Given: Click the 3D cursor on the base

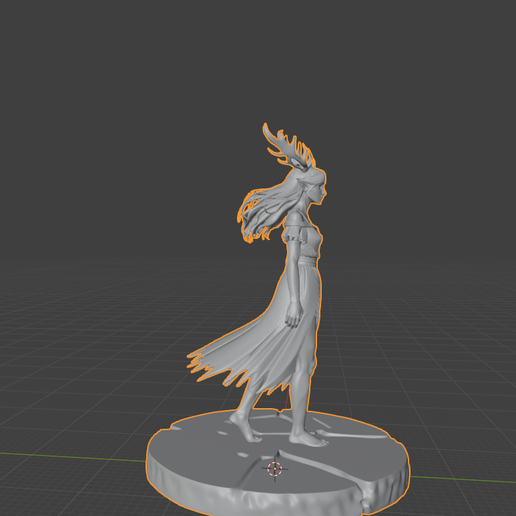Looking at the screenshot, I should coord(275,469).
